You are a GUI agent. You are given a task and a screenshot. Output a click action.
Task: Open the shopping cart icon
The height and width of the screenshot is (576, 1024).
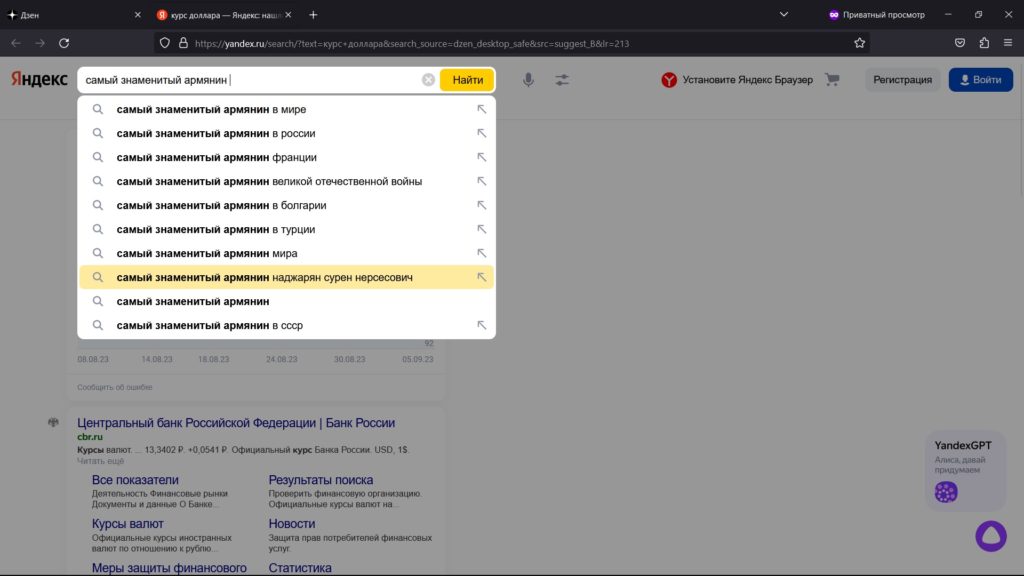[x=832, y=80]
